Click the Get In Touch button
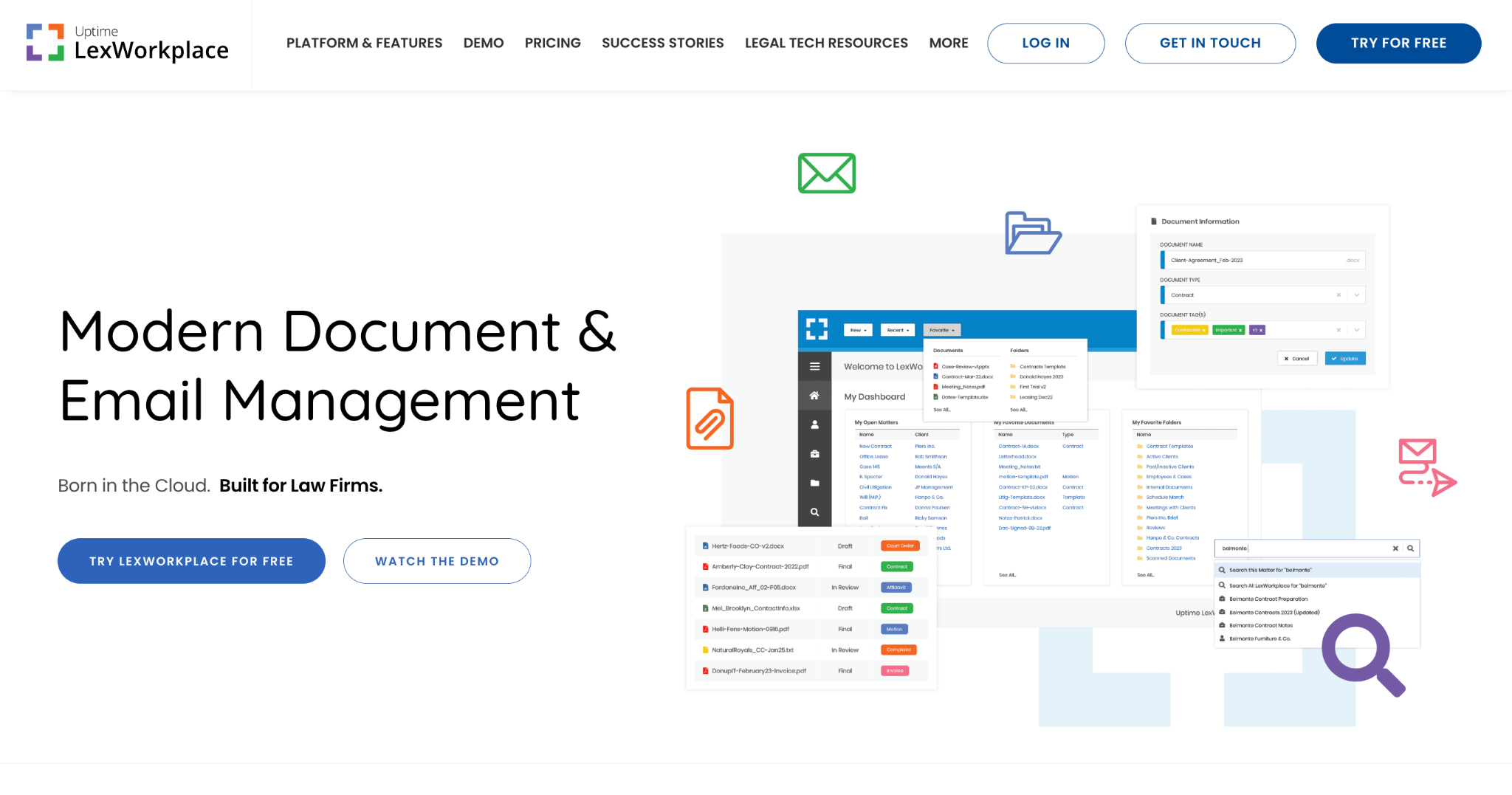The image size is (1512, 795). 1210,43
